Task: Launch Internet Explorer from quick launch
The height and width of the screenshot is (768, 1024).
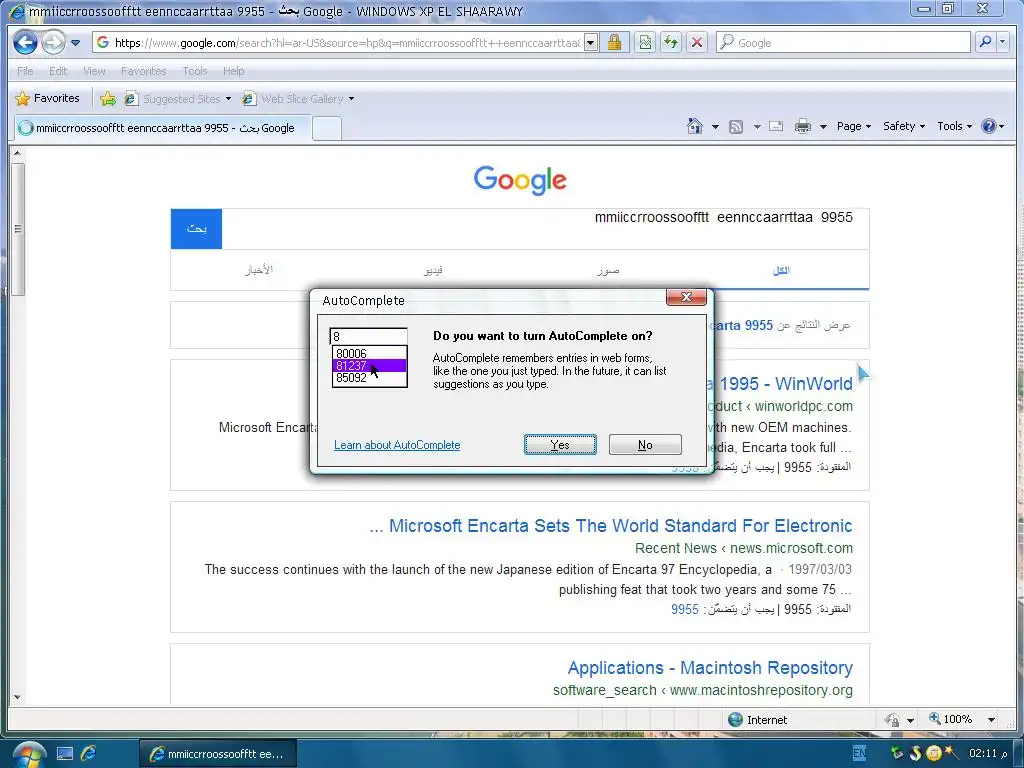Action: (x=89, y=754)
